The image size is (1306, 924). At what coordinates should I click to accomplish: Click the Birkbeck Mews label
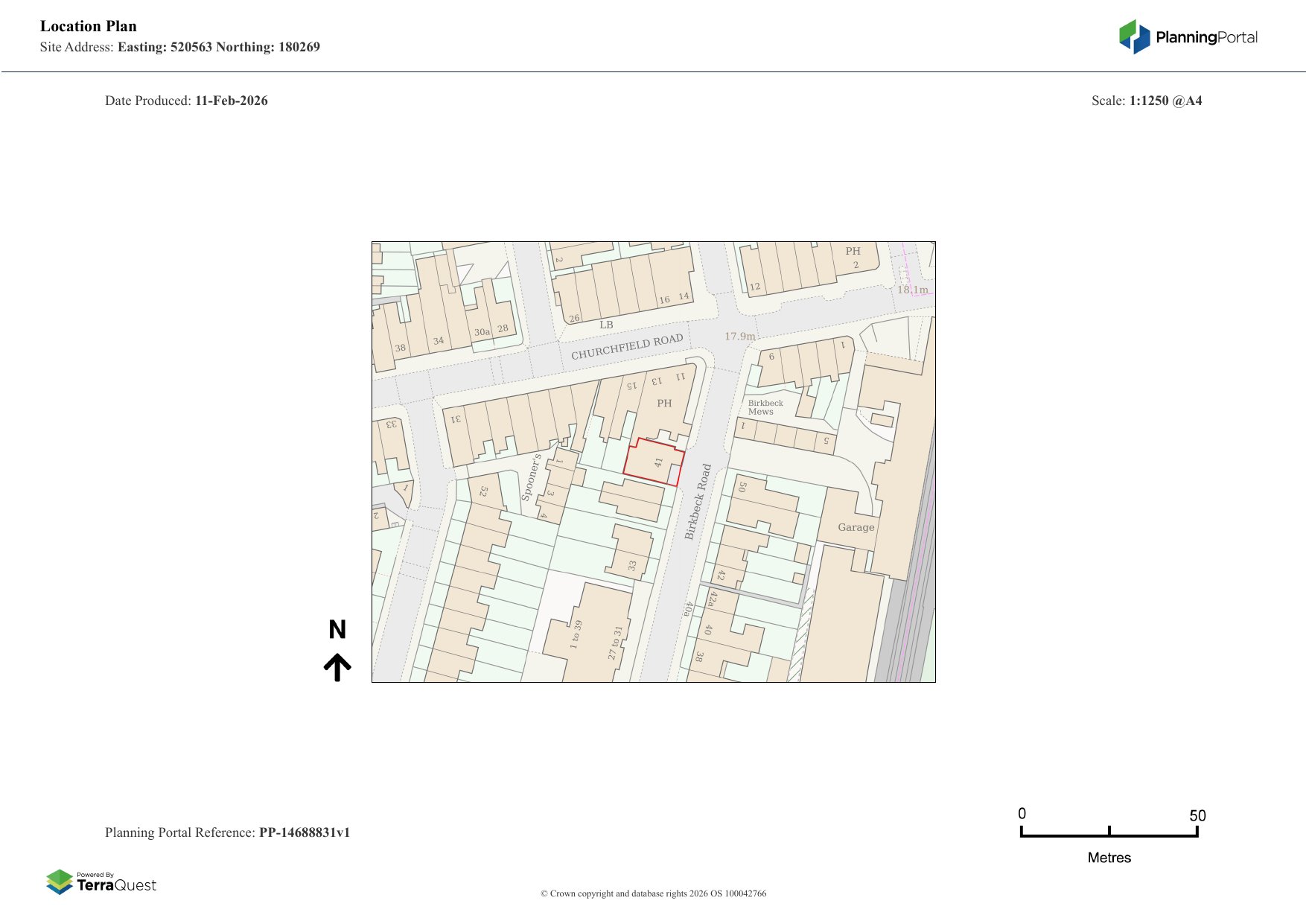[x=765, y=407]
